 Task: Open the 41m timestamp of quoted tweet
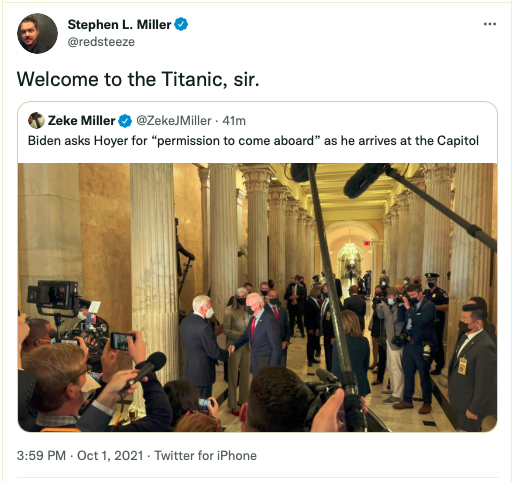pyautogui.click(x=234, y=121)
